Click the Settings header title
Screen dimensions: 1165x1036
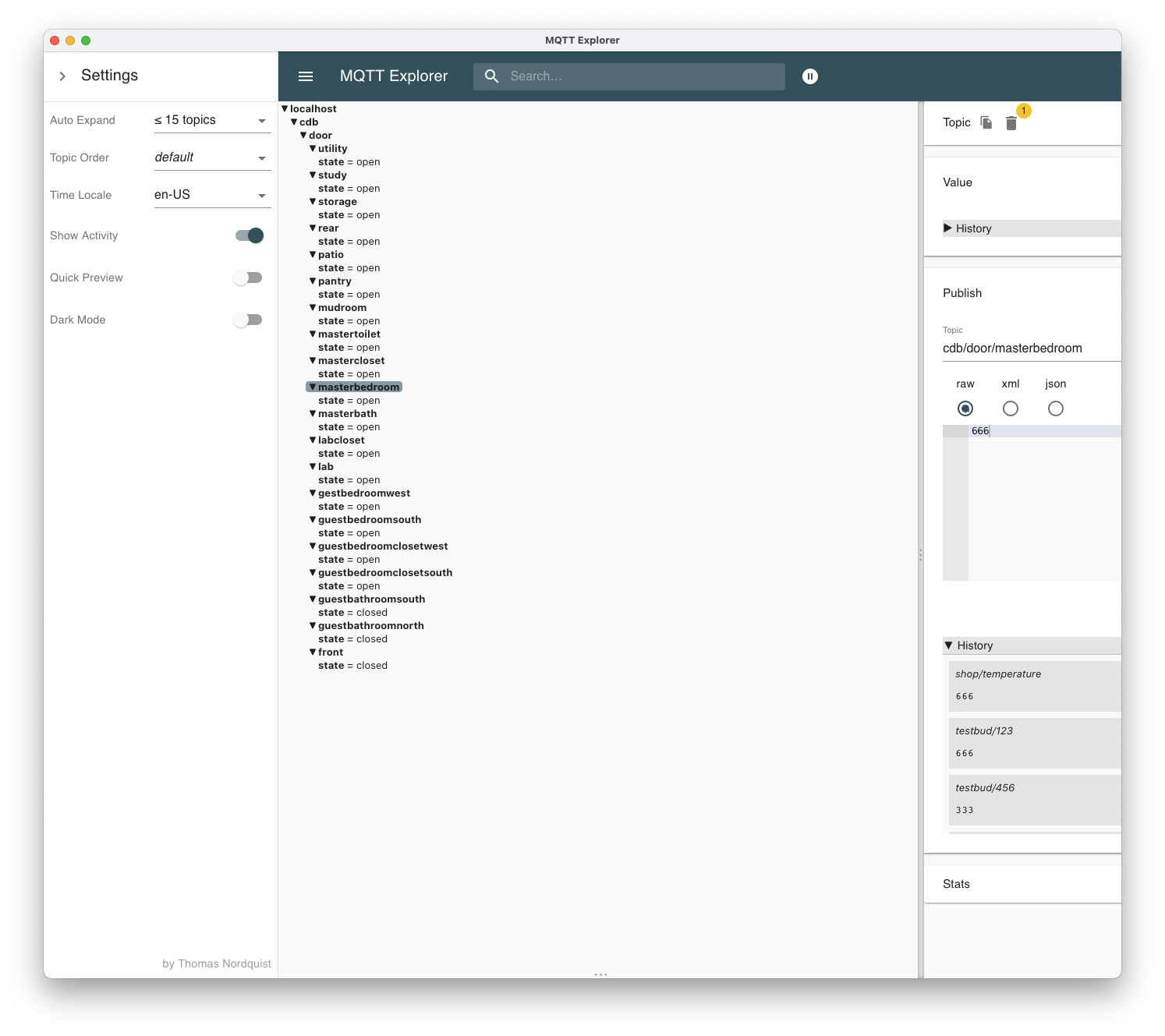[109, 76]
